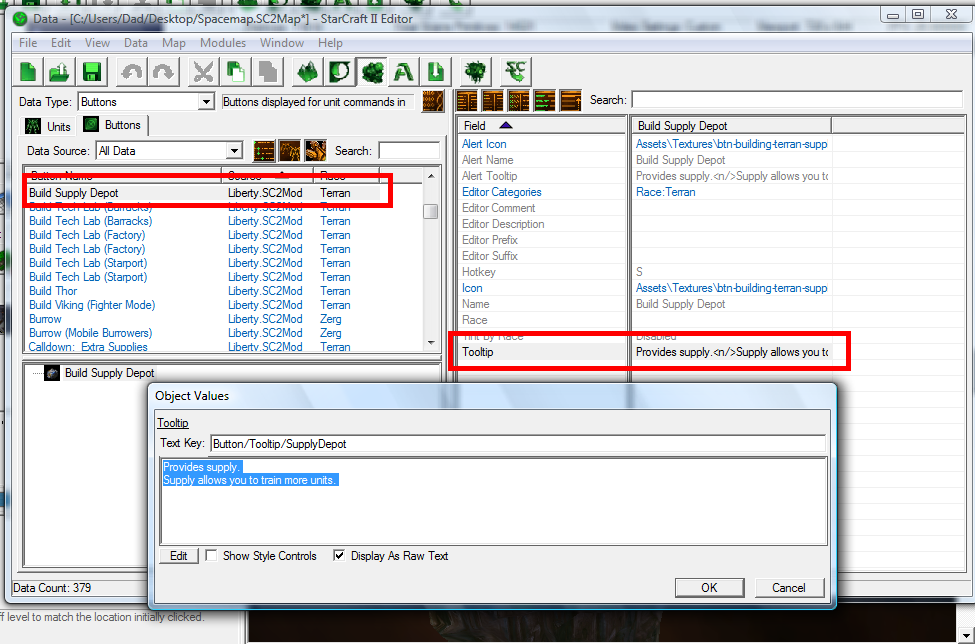
Task: Open the View menu
Action: 98,43
